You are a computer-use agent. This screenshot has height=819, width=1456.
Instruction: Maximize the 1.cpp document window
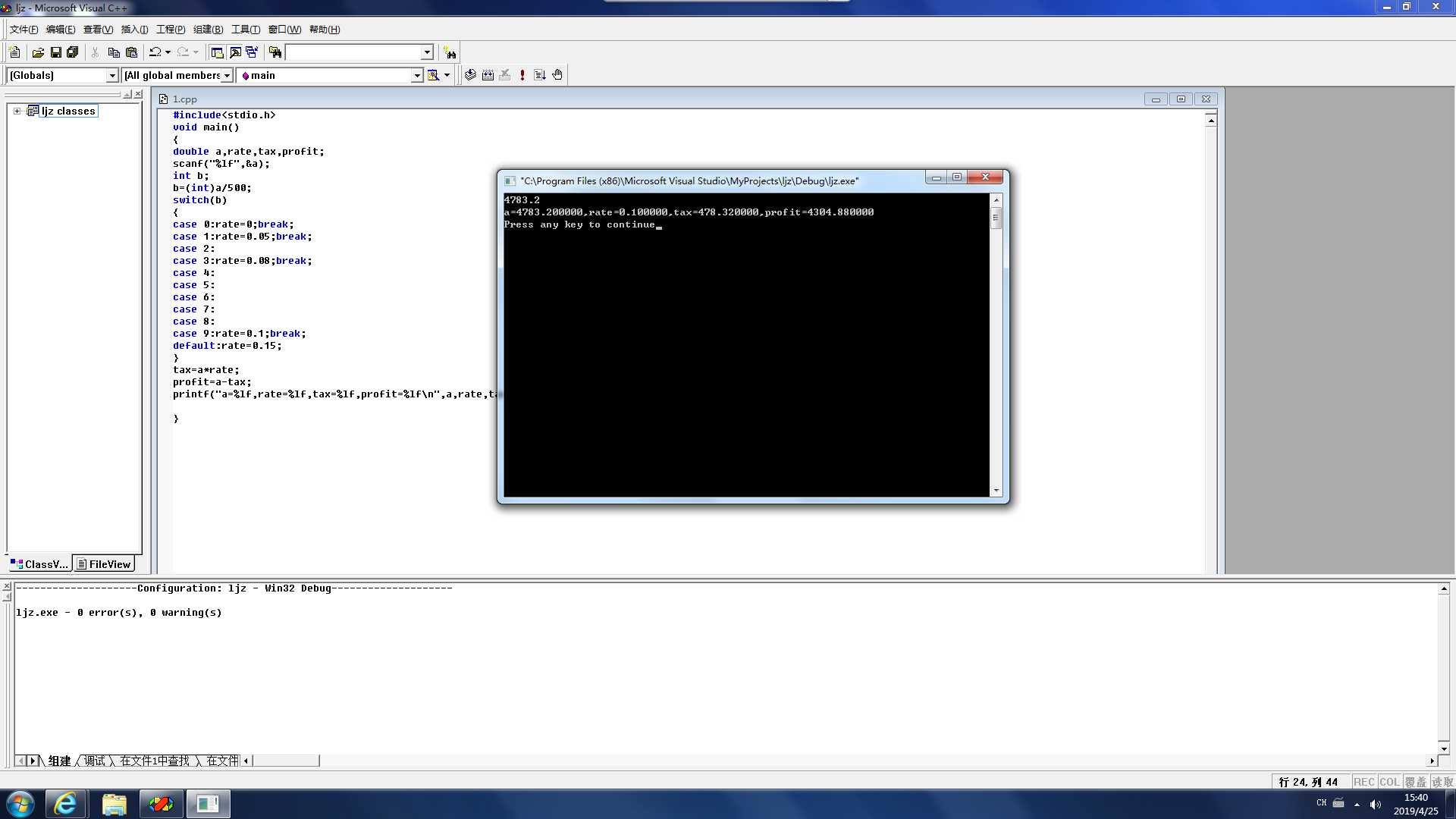(1181, 99)
